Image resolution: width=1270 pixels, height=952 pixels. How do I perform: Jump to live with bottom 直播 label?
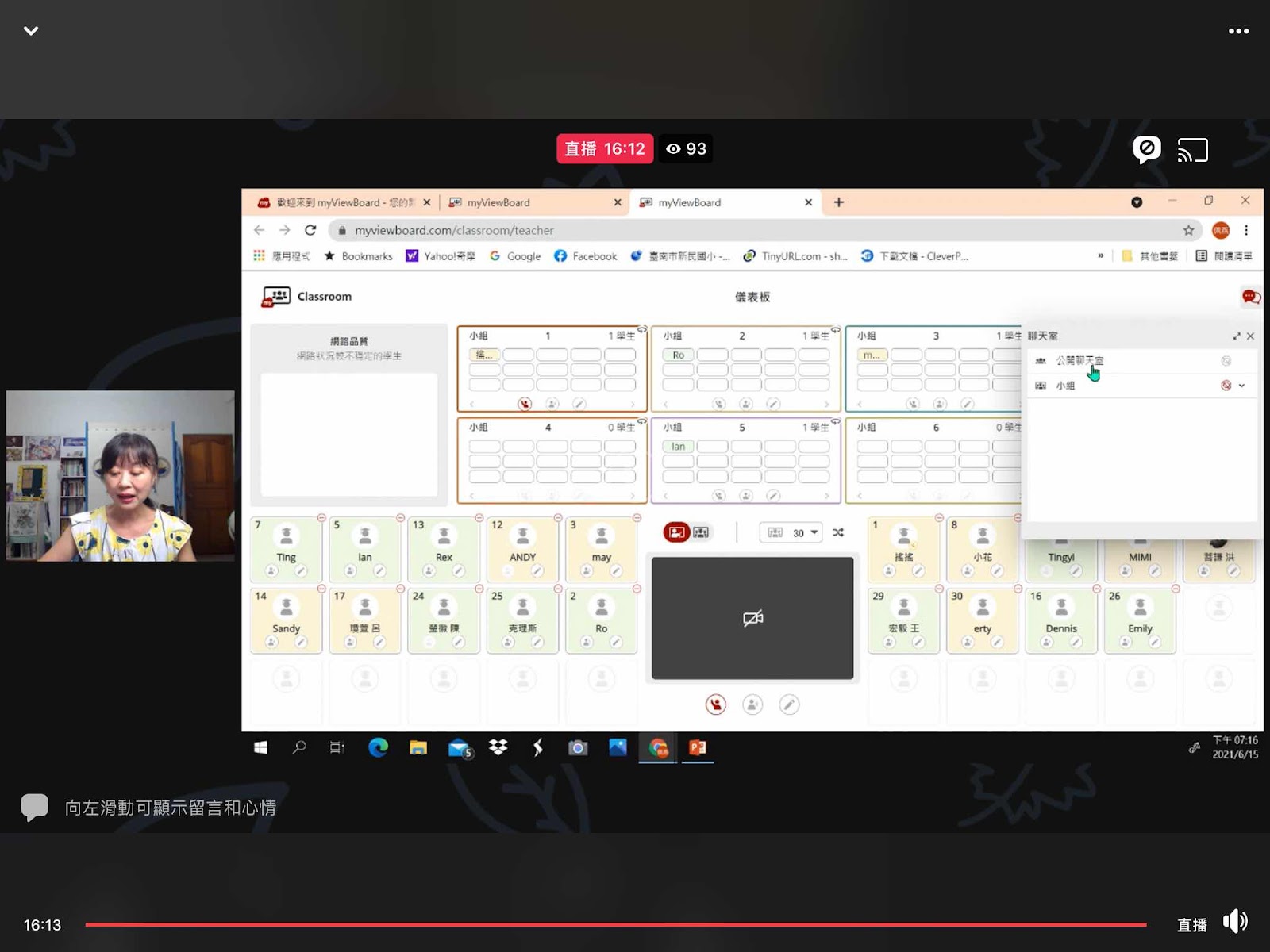pyautogui.click(x=1191, y=925)
